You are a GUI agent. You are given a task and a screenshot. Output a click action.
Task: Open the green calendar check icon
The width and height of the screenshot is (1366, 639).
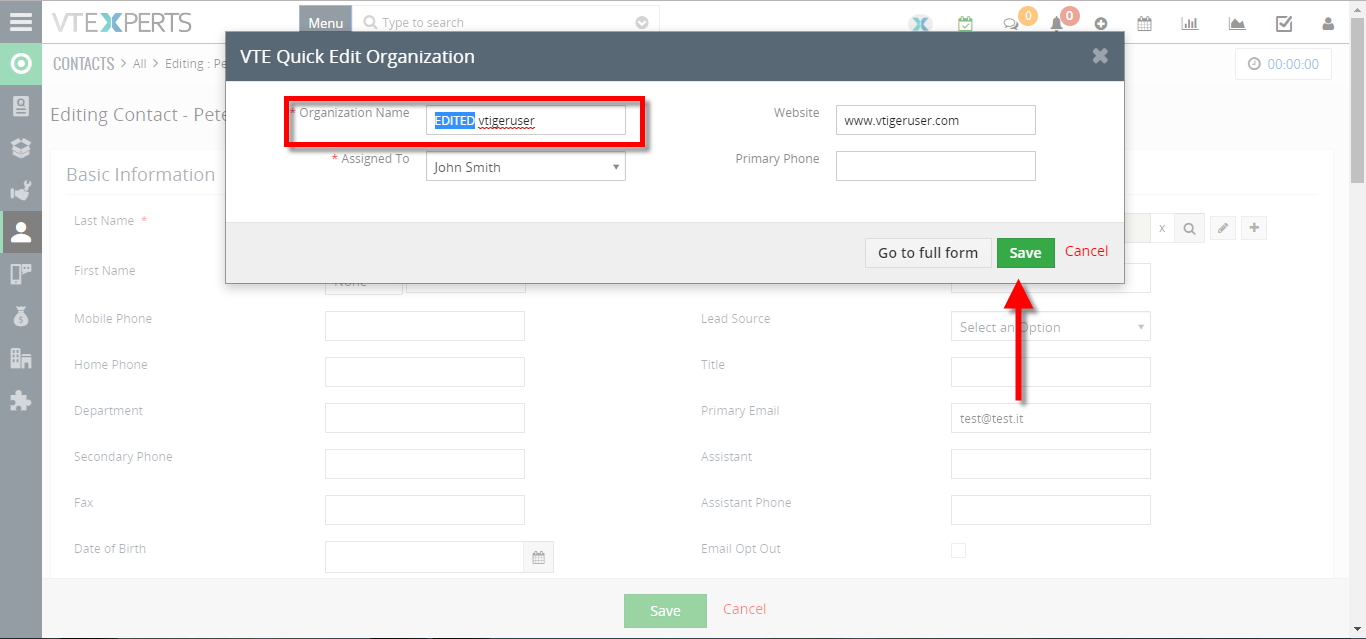[x=965, y=24]
